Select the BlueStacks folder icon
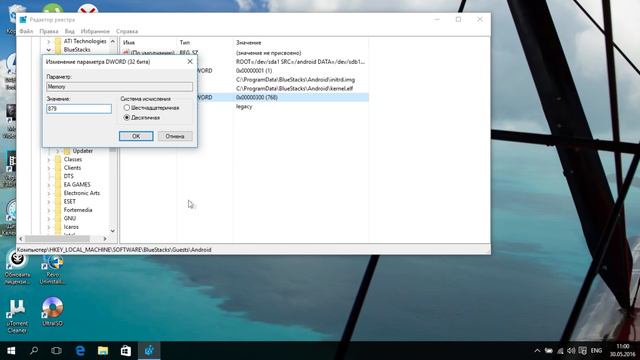The width and height of the screenshot is (640, 360). [x=58, y=50]
